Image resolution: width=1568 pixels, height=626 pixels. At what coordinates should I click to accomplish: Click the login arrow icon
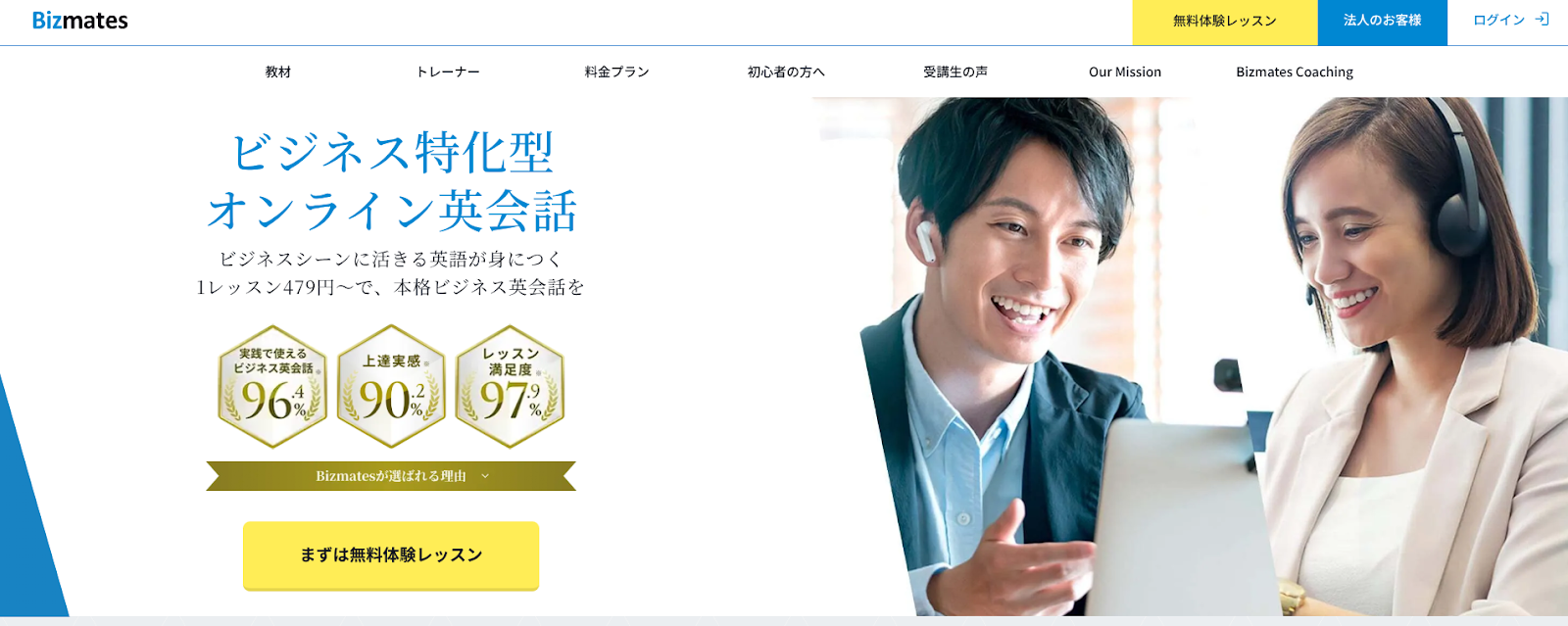click(x=1543, y=20)
